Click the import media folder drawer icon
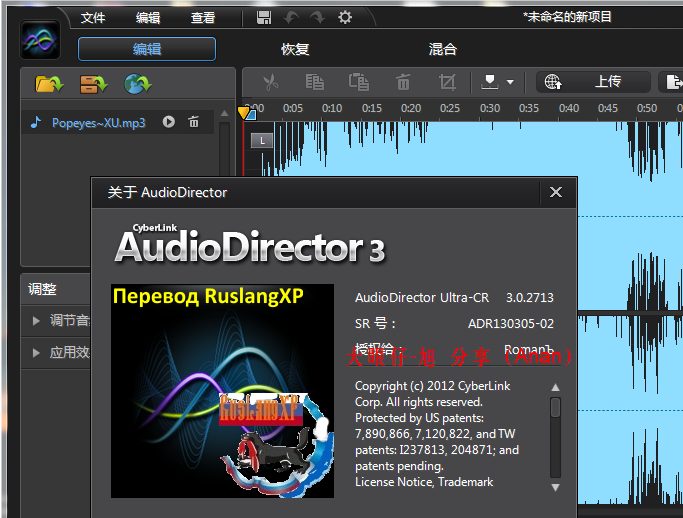Image resolution: width=683 pixels, height=518 pixels. (94, 84)
